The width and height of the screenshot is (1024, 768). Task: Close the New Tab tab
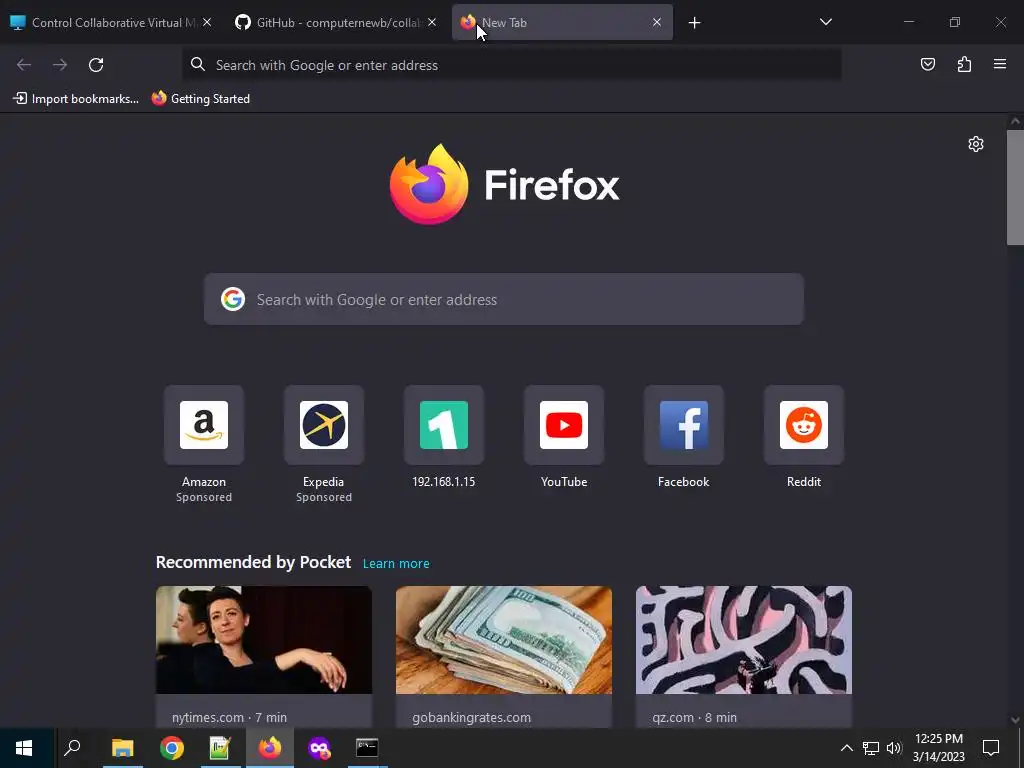click(x=657, y=22)
